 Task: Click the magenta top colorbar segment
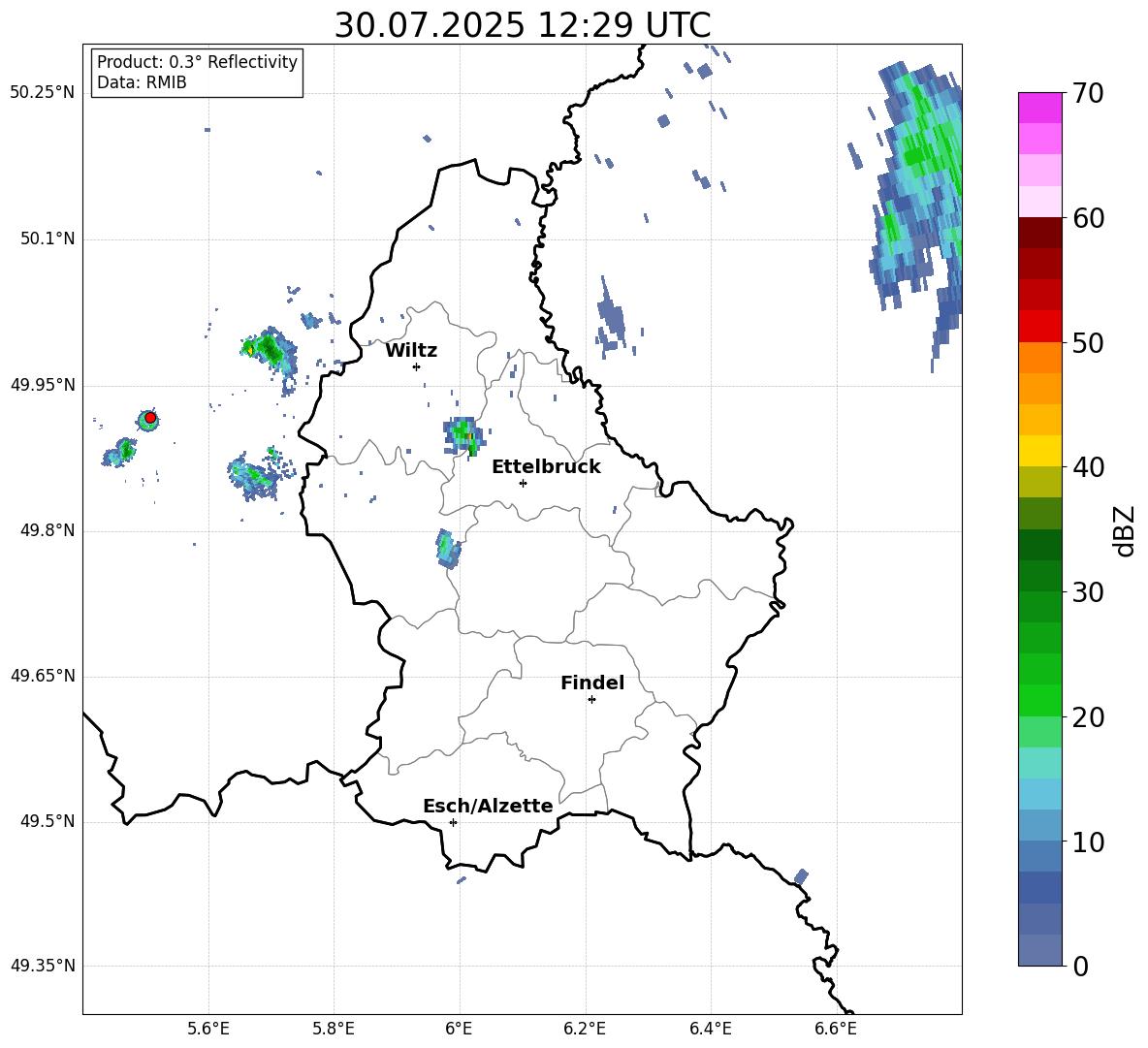point(1039,109)
